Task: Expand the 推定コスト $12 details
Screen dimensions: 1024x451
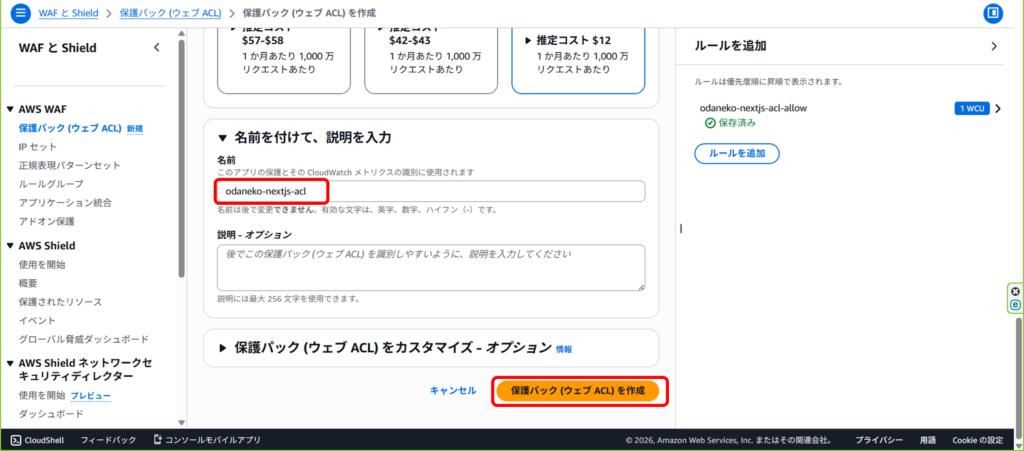Action: click(x=529, y=41)
